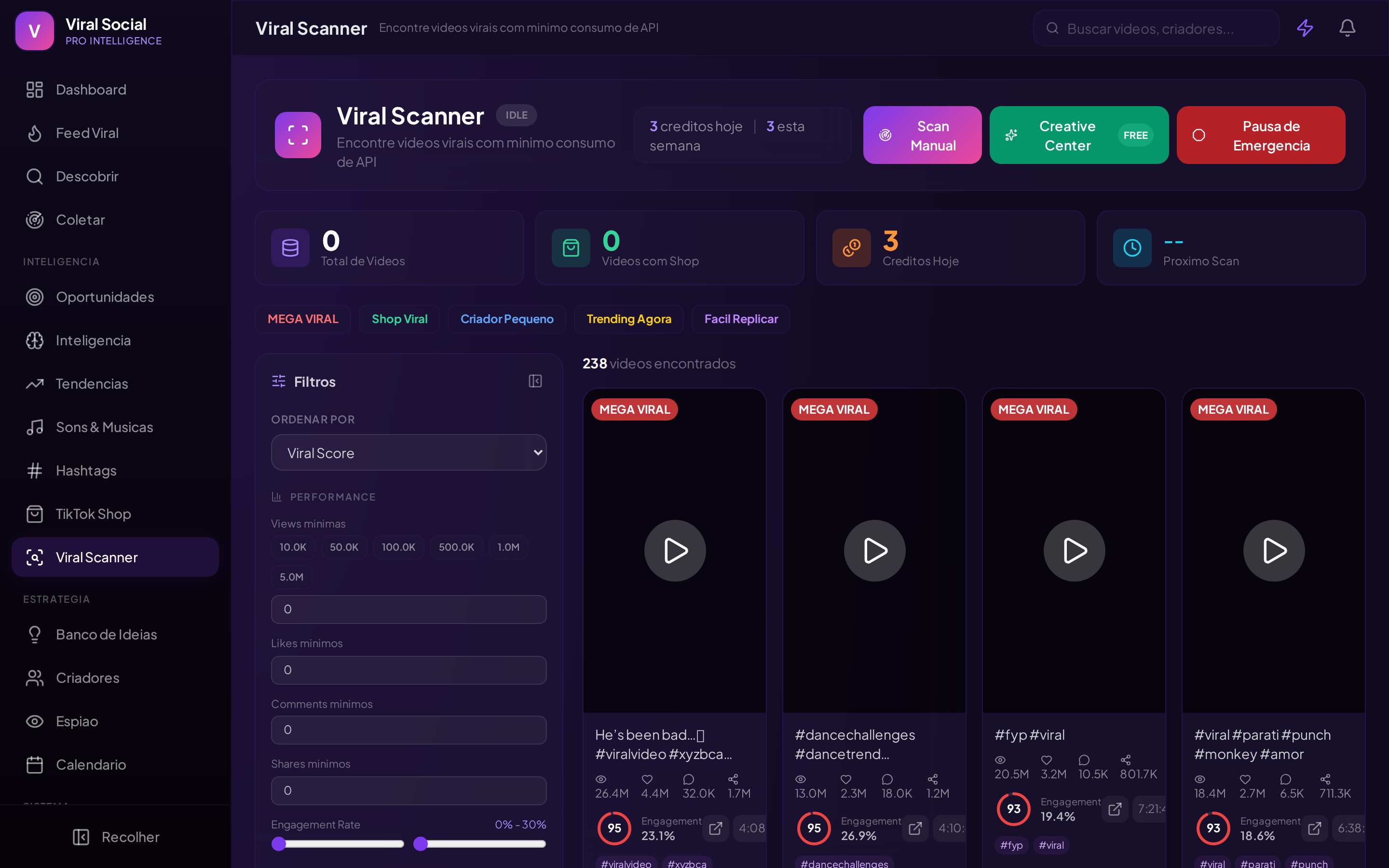The width and height of the screenshot is (1389, 868).
Task: Open the Inteligencia page
Action: point(115,340)
